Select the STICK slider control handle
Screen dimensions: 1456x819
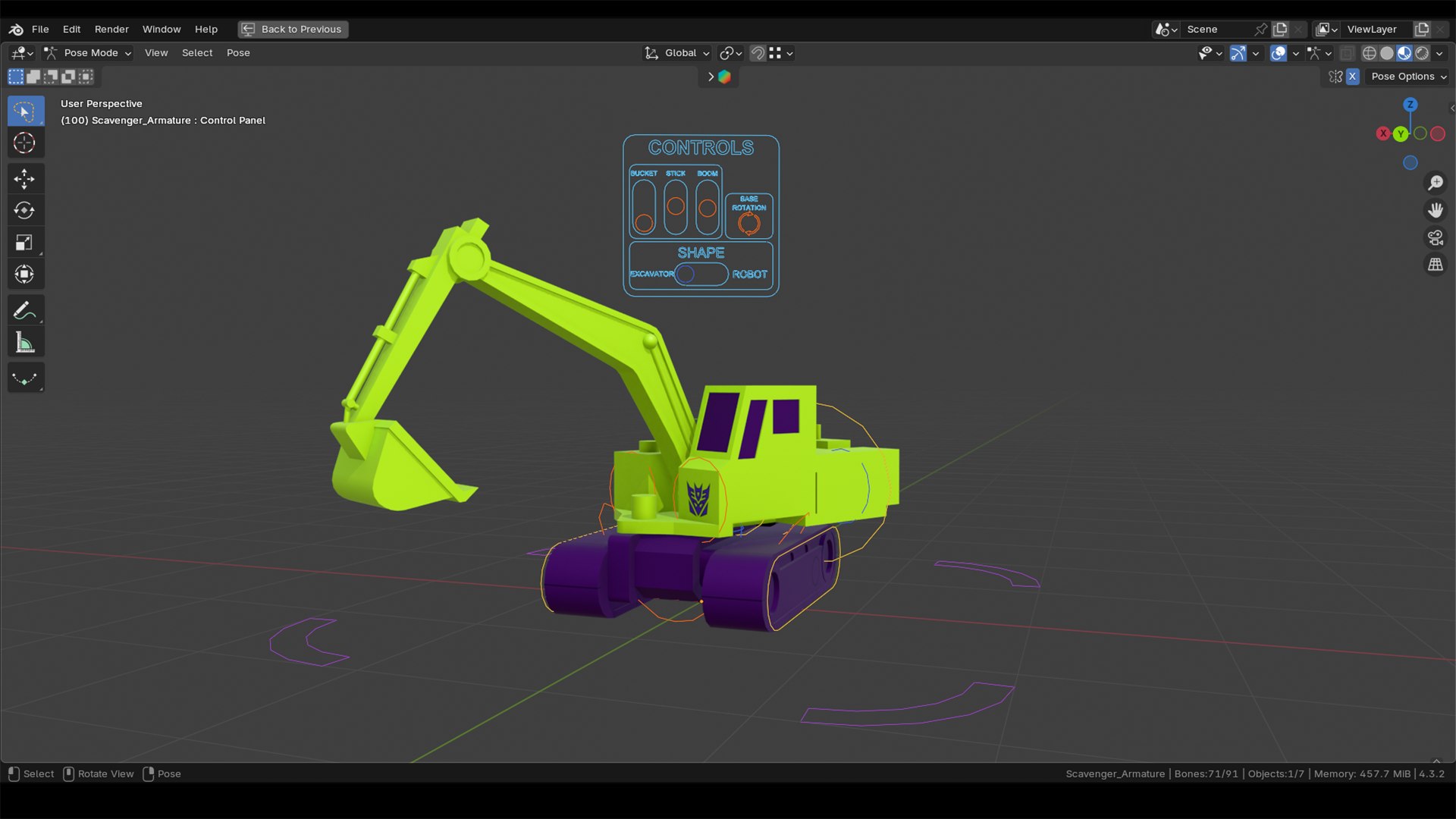pyautogui.click(x=676, y=206)
